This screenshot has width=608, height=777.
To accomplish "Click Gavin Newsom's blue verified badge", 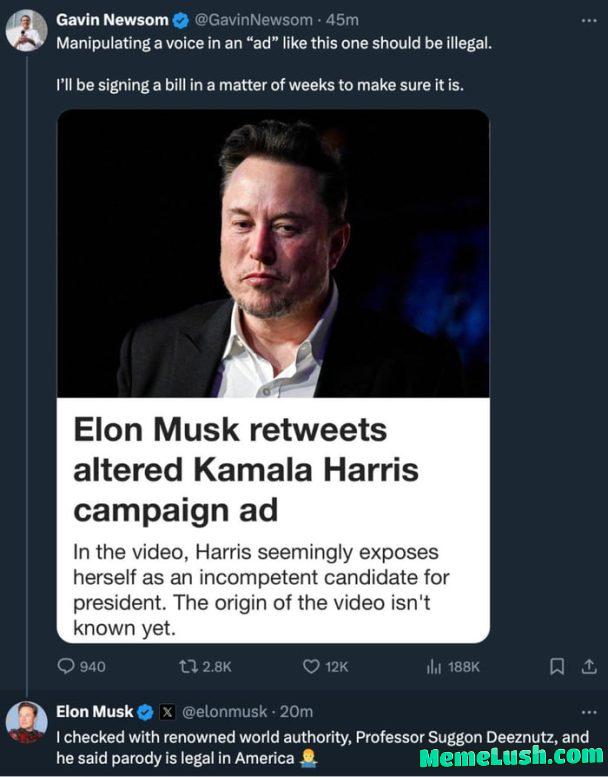I will pos(180,20).
